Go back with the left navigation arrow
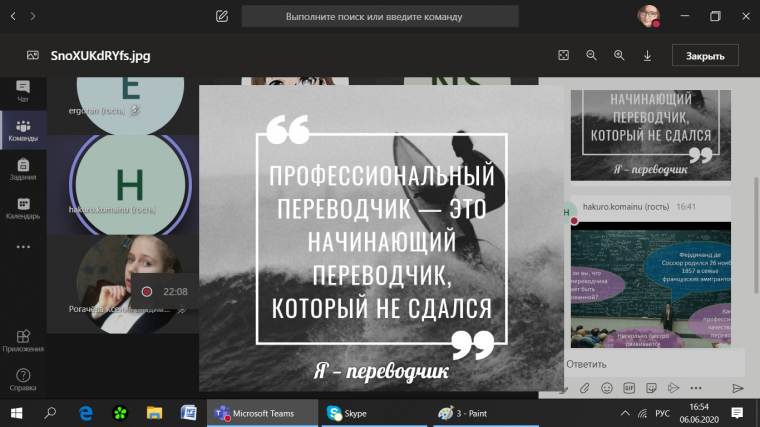This screenshot has width=760, height=427. coord(13,16)
